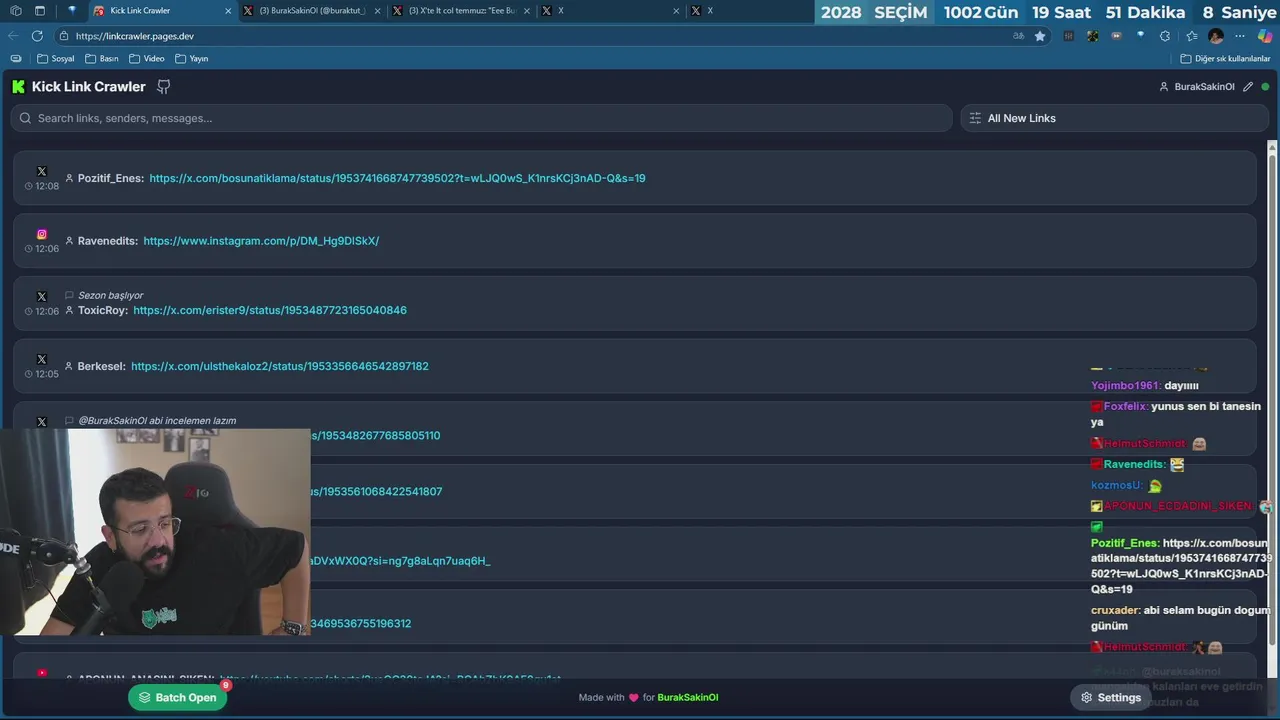Click the translate icon in address bar

pyautogui.click(x=1018, y=36)
